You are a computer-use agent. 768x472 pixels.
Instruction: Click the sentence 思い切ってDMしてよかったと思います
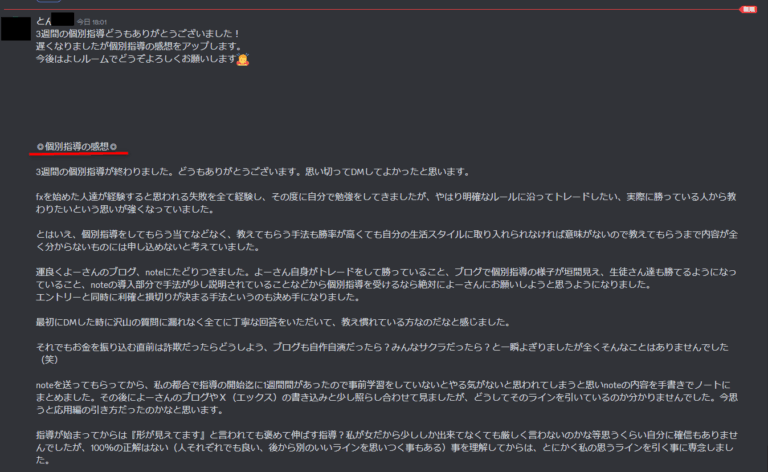coord(388,172)
